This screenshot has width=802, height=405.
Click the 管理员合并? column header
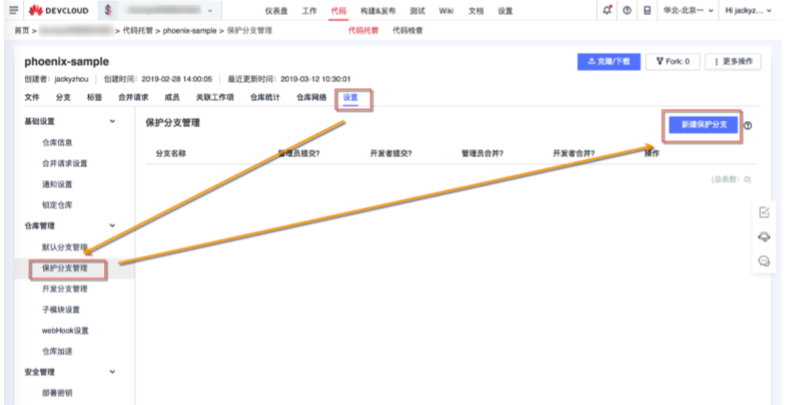point(482,153)
